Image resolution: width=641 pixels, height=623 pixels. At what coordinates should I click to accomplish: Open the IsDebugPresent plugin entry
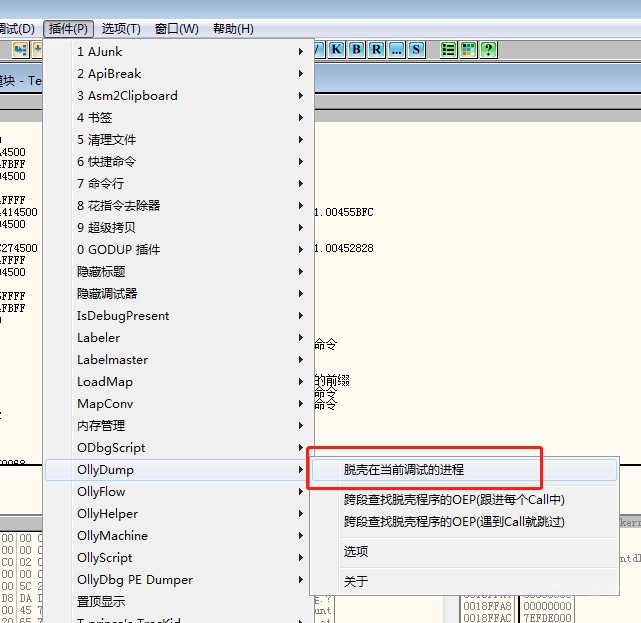click(179, 316)
